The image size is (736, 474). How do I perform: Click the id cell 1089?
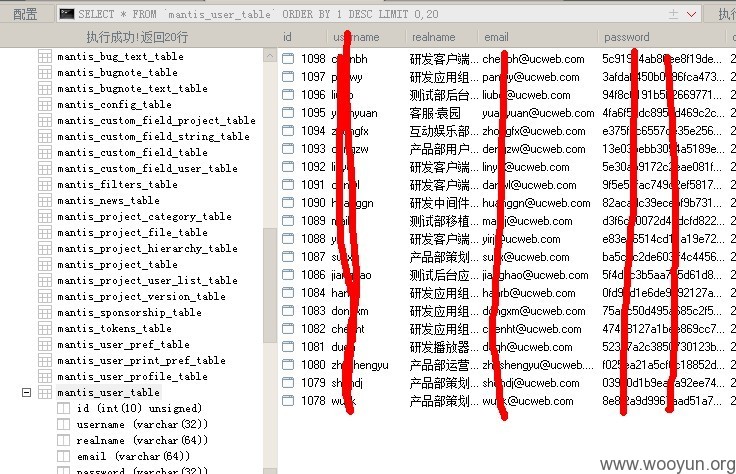click(x=313, y=221)
